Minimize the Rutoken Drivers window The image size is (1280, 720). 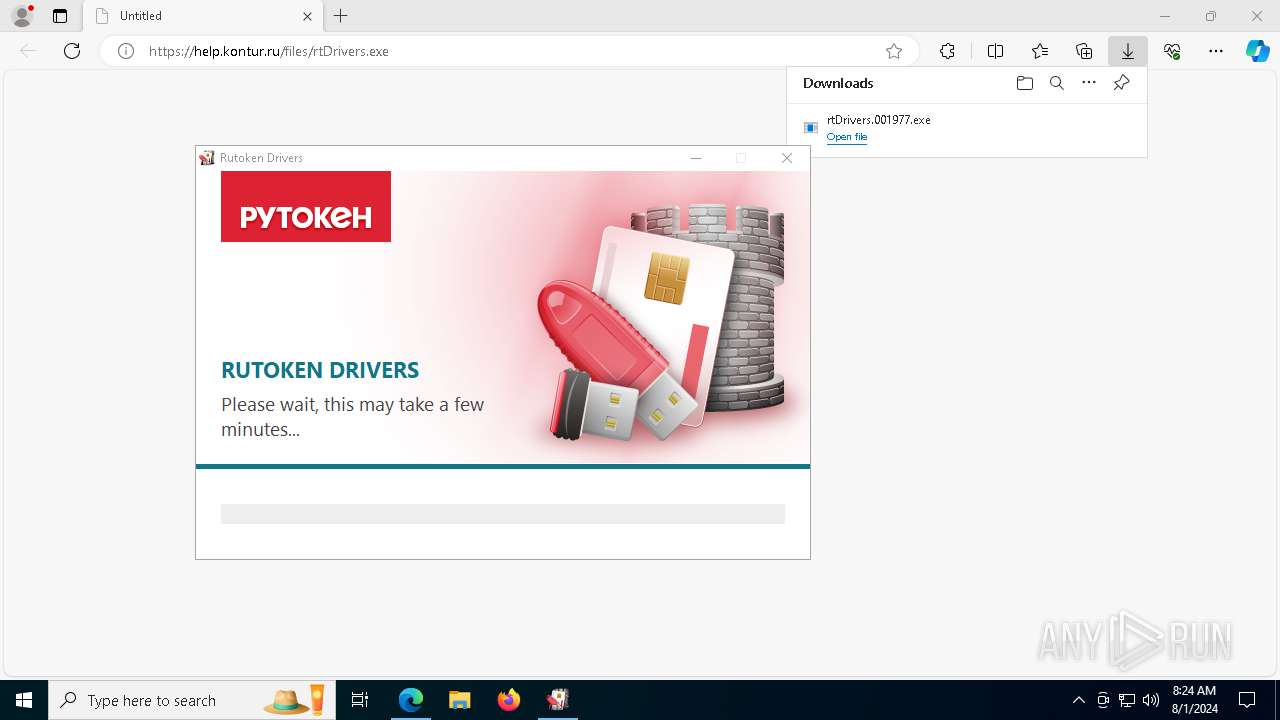pos(696,158)
